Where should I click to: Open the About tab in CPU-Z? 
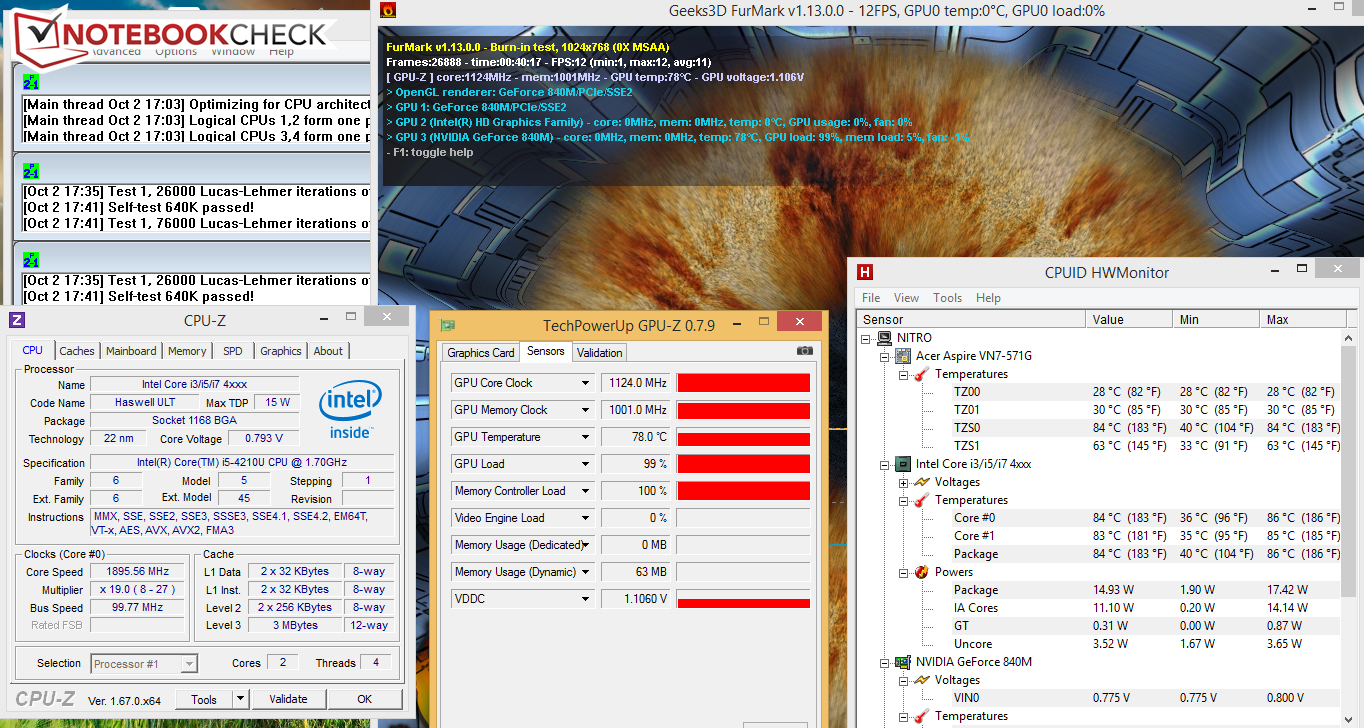click(328, 351)
